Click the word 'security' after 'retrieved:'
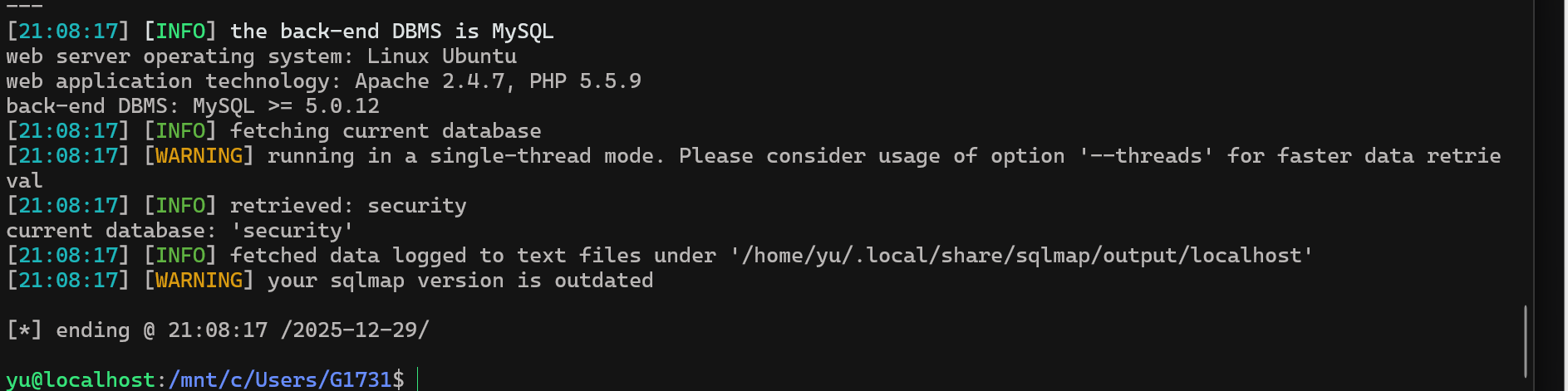The image size is (1568, 391). point(416,206)
